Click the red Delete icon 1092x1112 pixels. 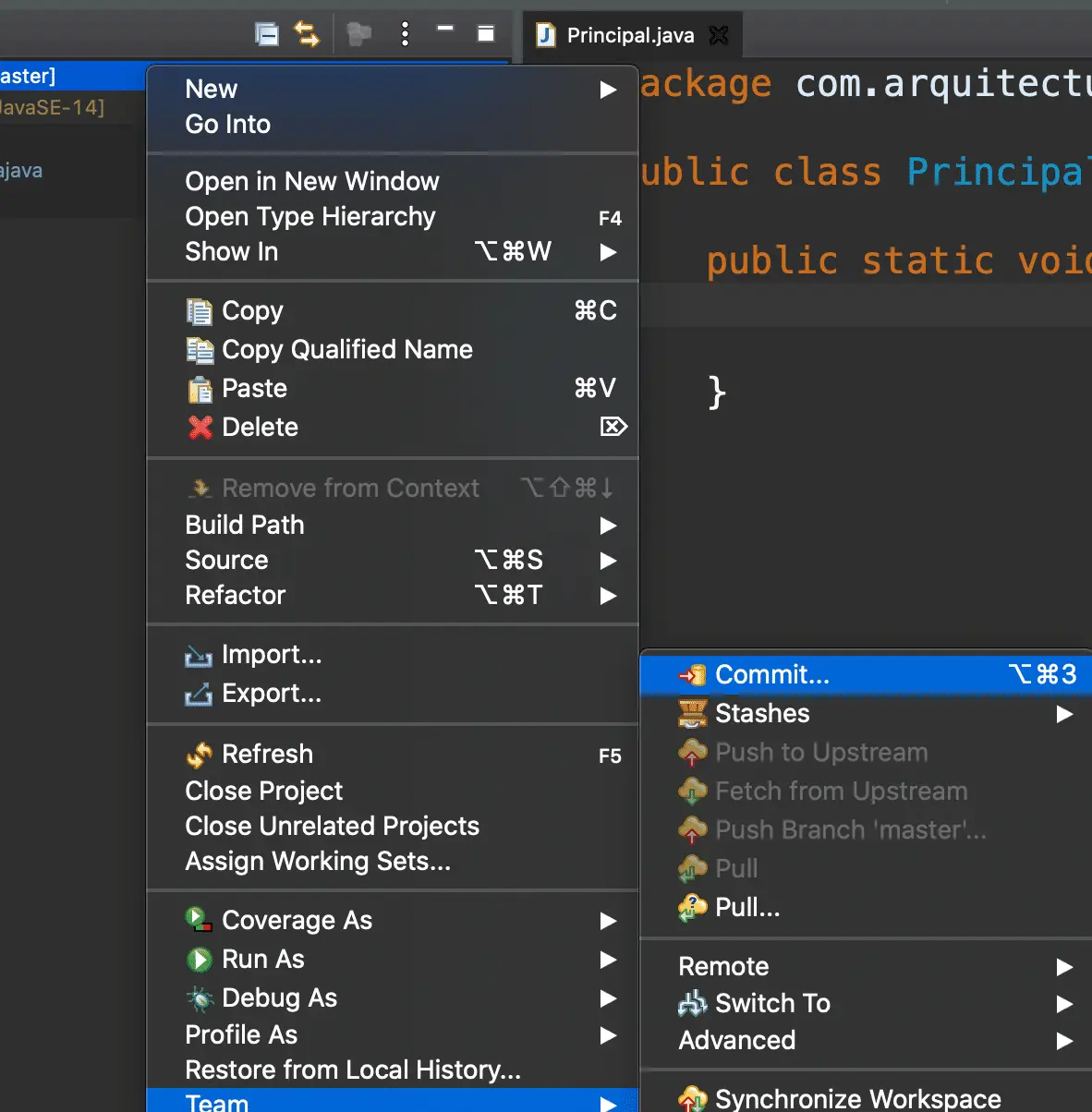point(200,428)
